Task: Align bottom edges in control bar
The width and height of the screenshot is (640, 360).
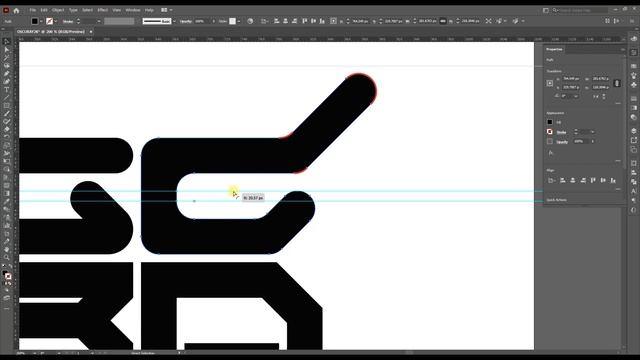Action: (322, 21)
